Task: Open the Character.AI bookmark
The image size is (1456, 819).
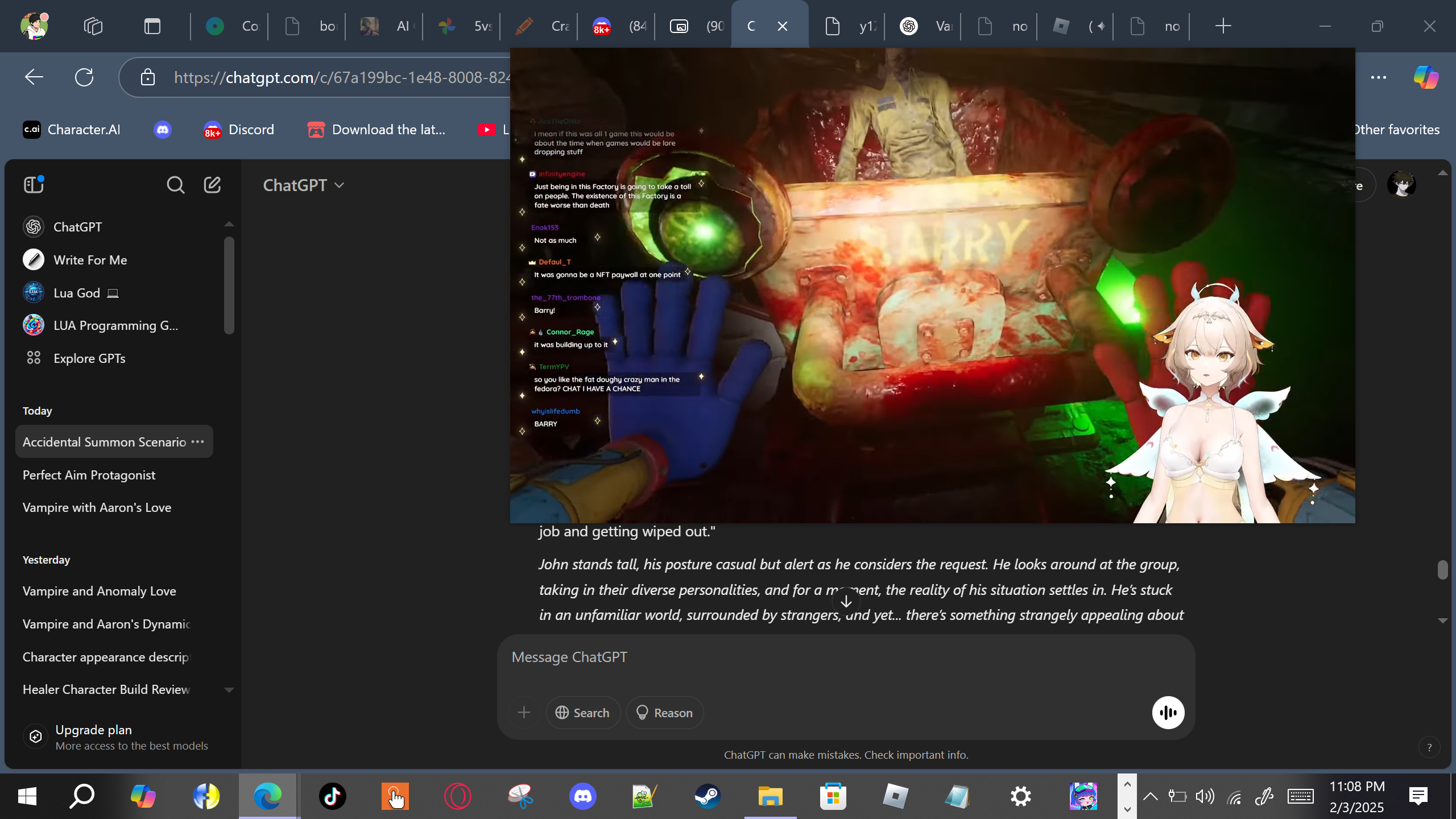Action: tap(72, 130)
